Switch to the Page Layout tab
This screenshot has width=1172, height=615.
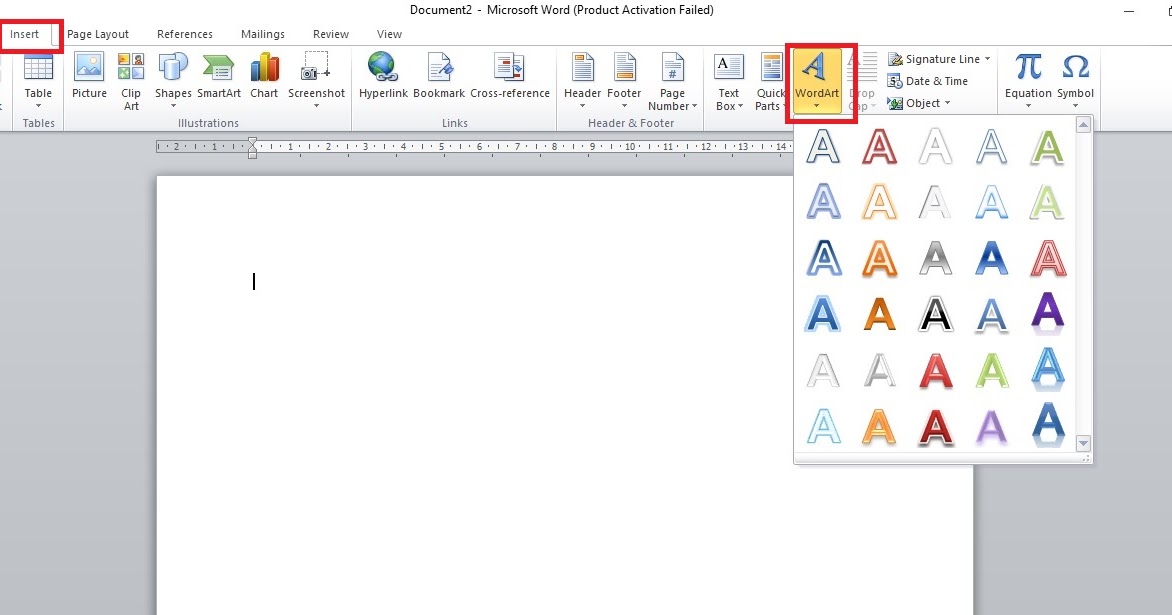coord(98,34)
